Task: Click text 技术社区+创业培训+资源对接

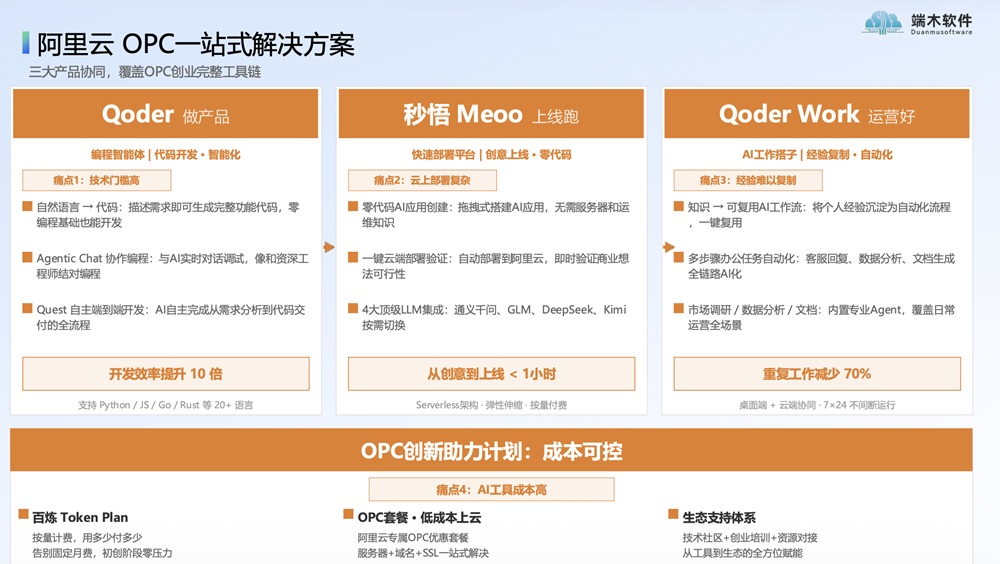Action: tap(750, 538)
